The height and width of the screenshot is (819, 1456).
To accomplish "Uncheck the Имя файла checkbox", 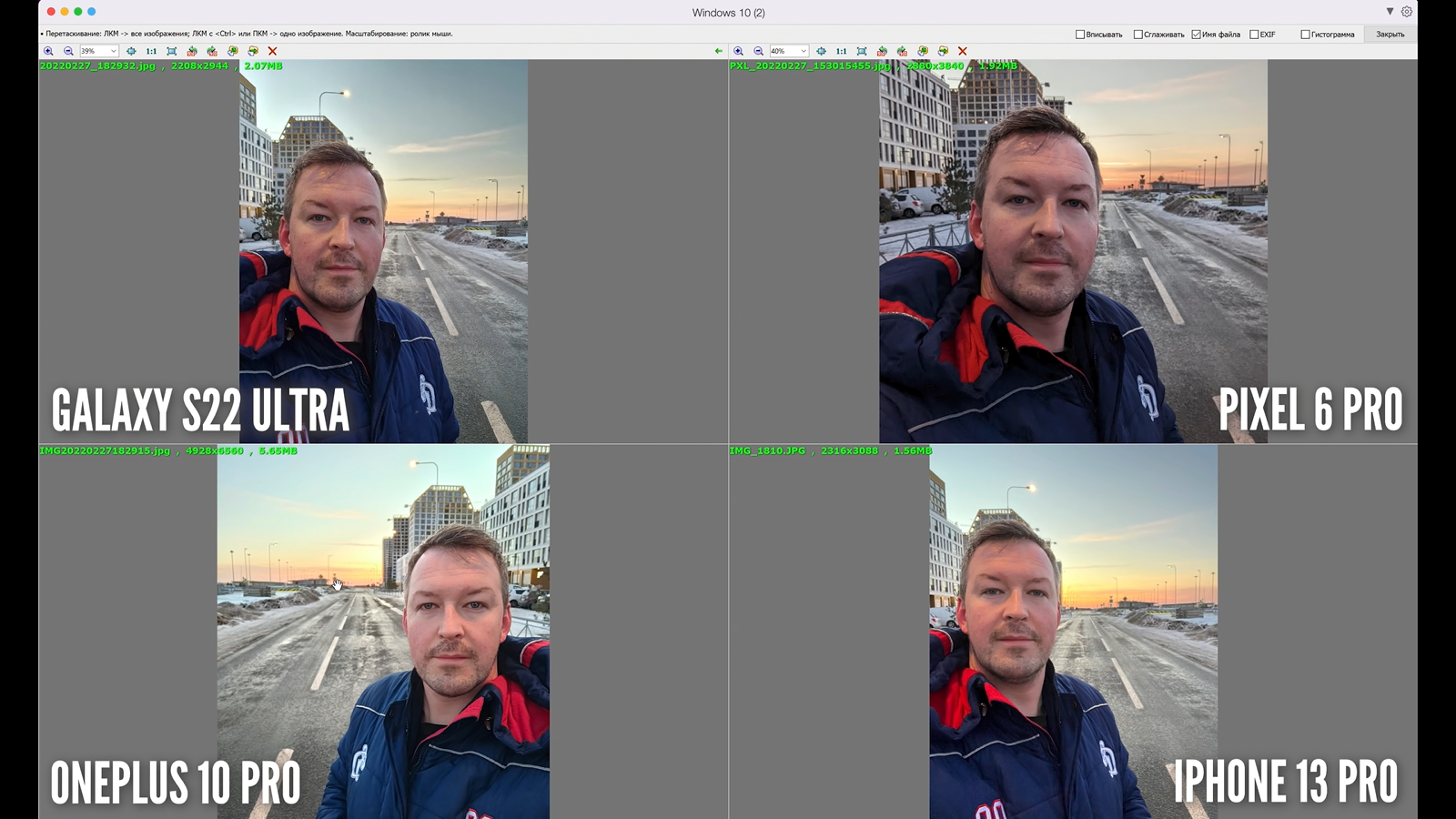I will 1196,35.
